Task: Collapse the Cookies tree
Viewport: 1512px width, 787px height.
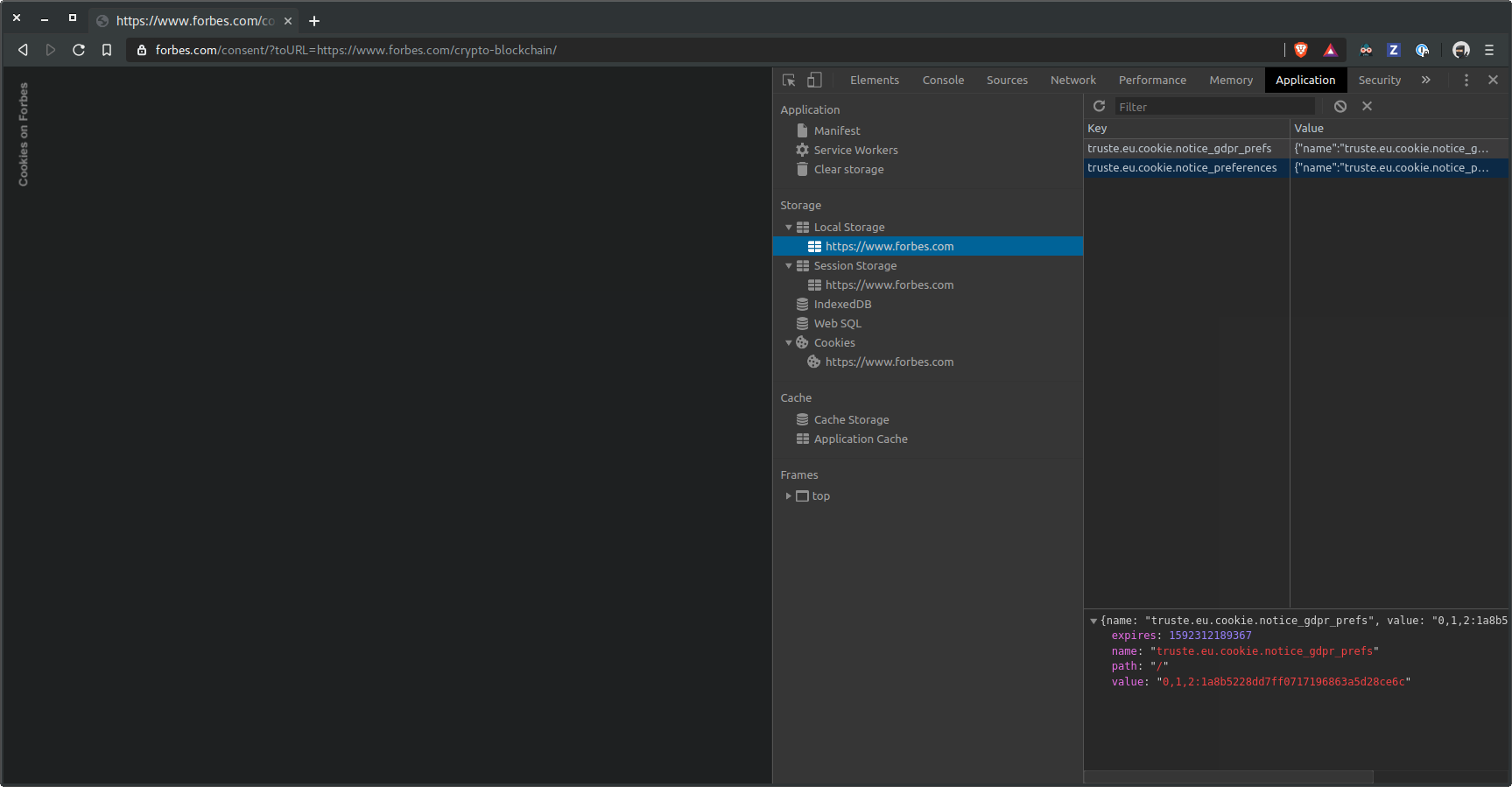Action: 789,342
